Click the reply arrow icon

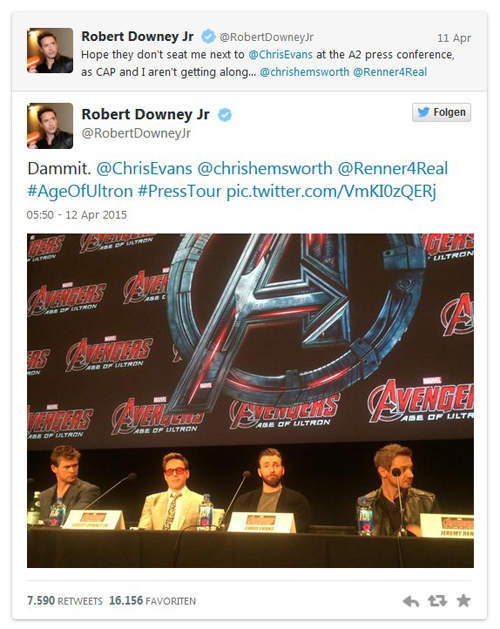411,601
